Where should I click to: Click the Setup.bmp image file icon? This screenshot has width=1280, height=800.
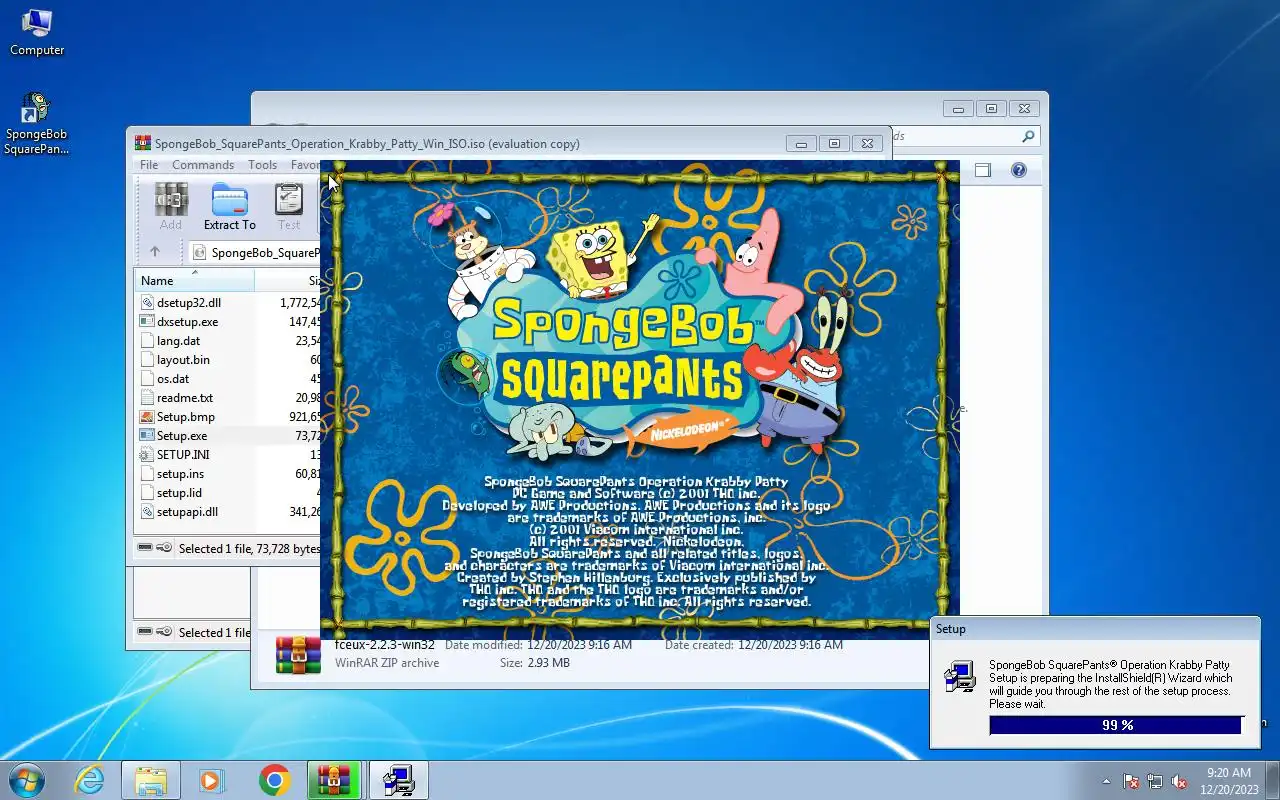(147, 417)
